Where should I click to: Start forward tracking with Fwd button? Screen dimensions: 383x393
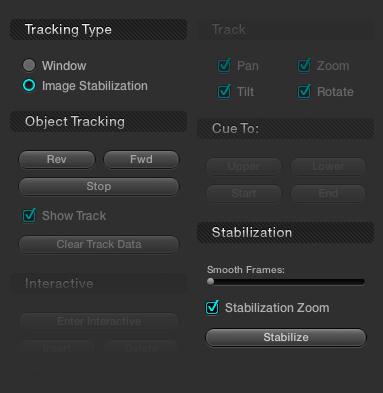click(141, 159)
